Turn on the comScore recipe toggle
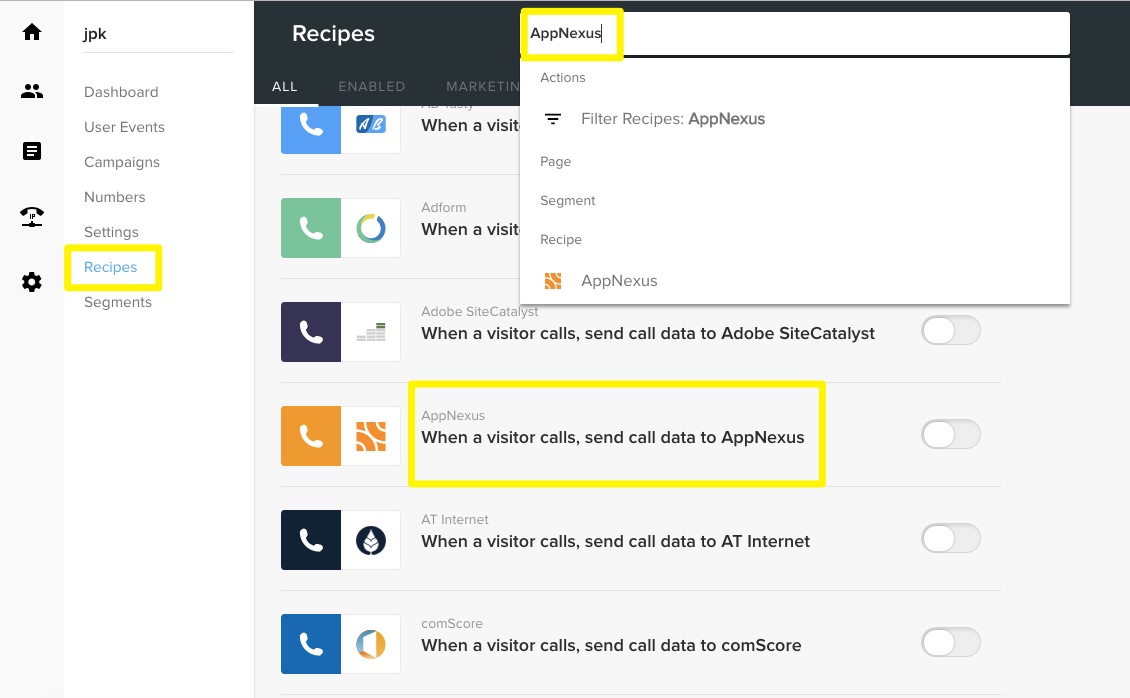 tap(951, 642)
